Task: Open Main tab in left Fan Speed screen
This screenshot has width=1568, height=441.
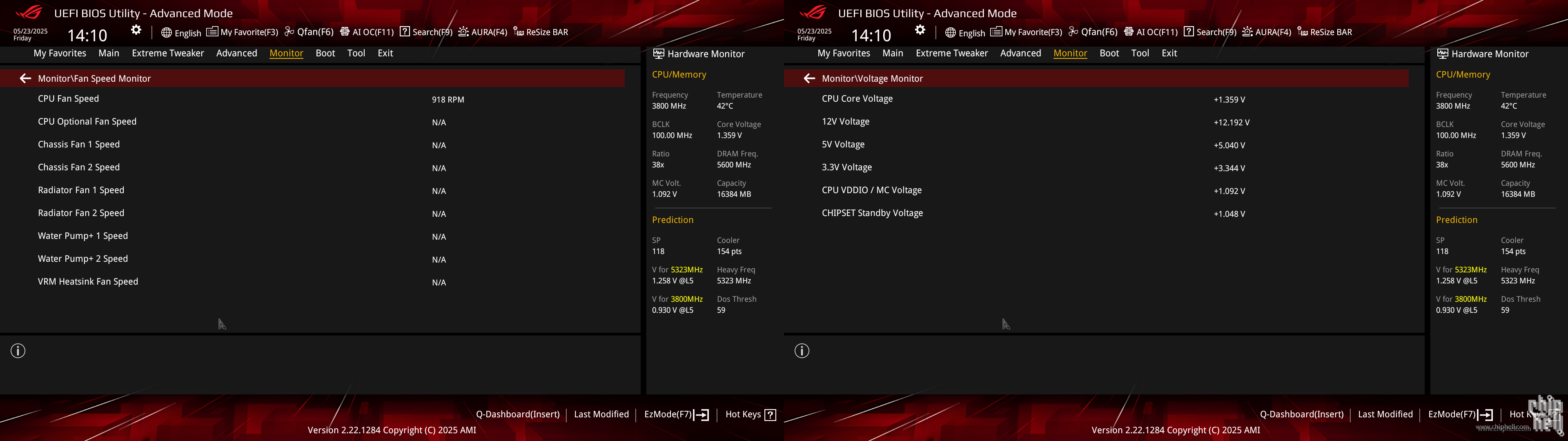Action: pyautogui.click(x=109, y=53)
